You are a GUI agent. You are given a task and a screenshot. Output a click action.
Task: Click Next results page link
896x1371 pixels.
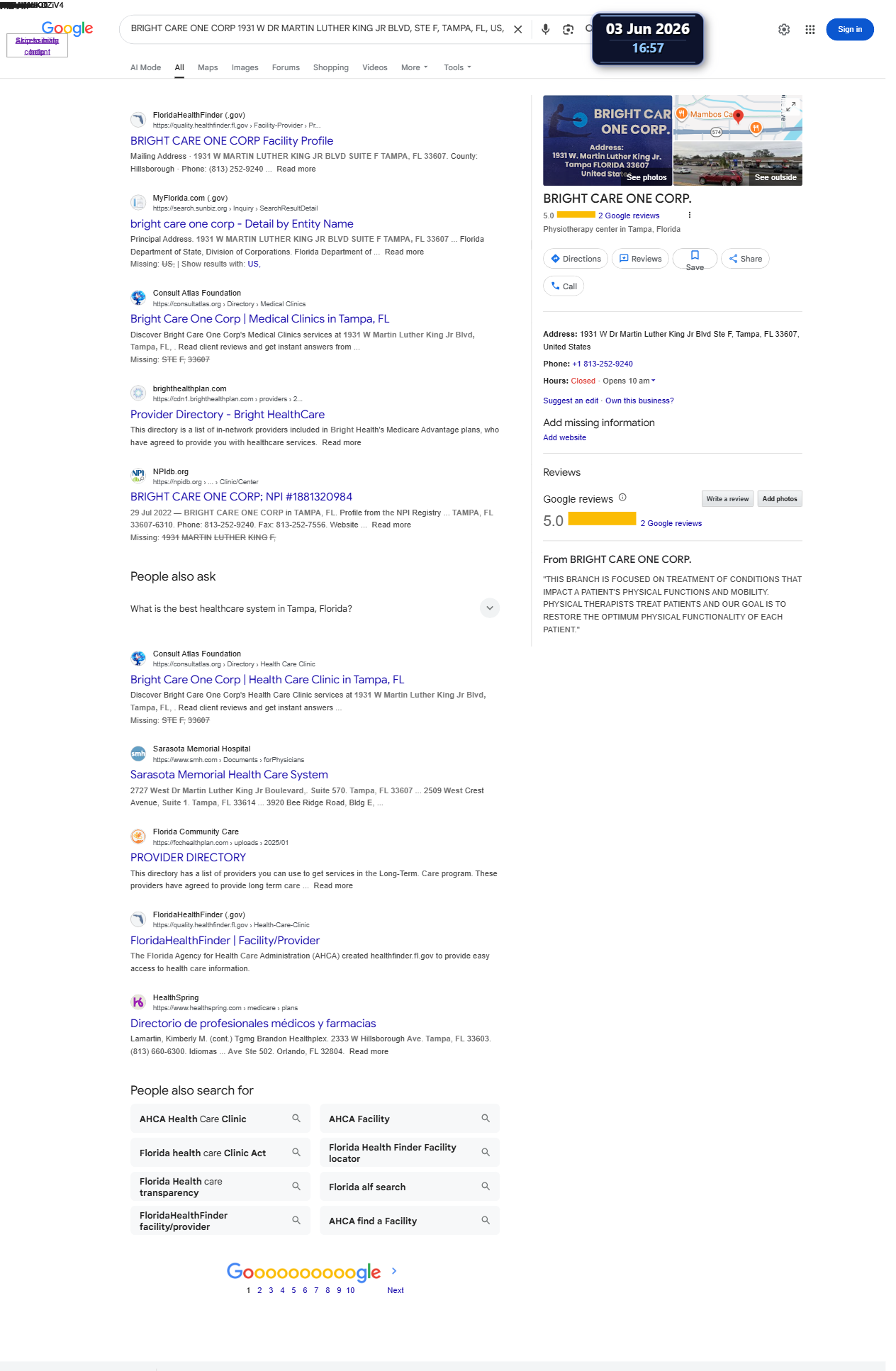pos(396,1290)
